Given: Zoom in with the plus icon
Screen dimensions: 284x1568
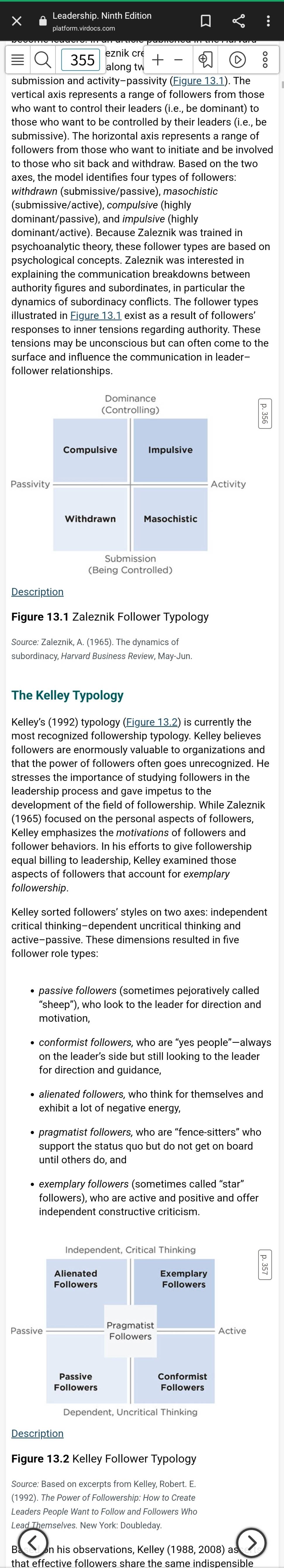Looking at the screenshot, I should point(157,60).
